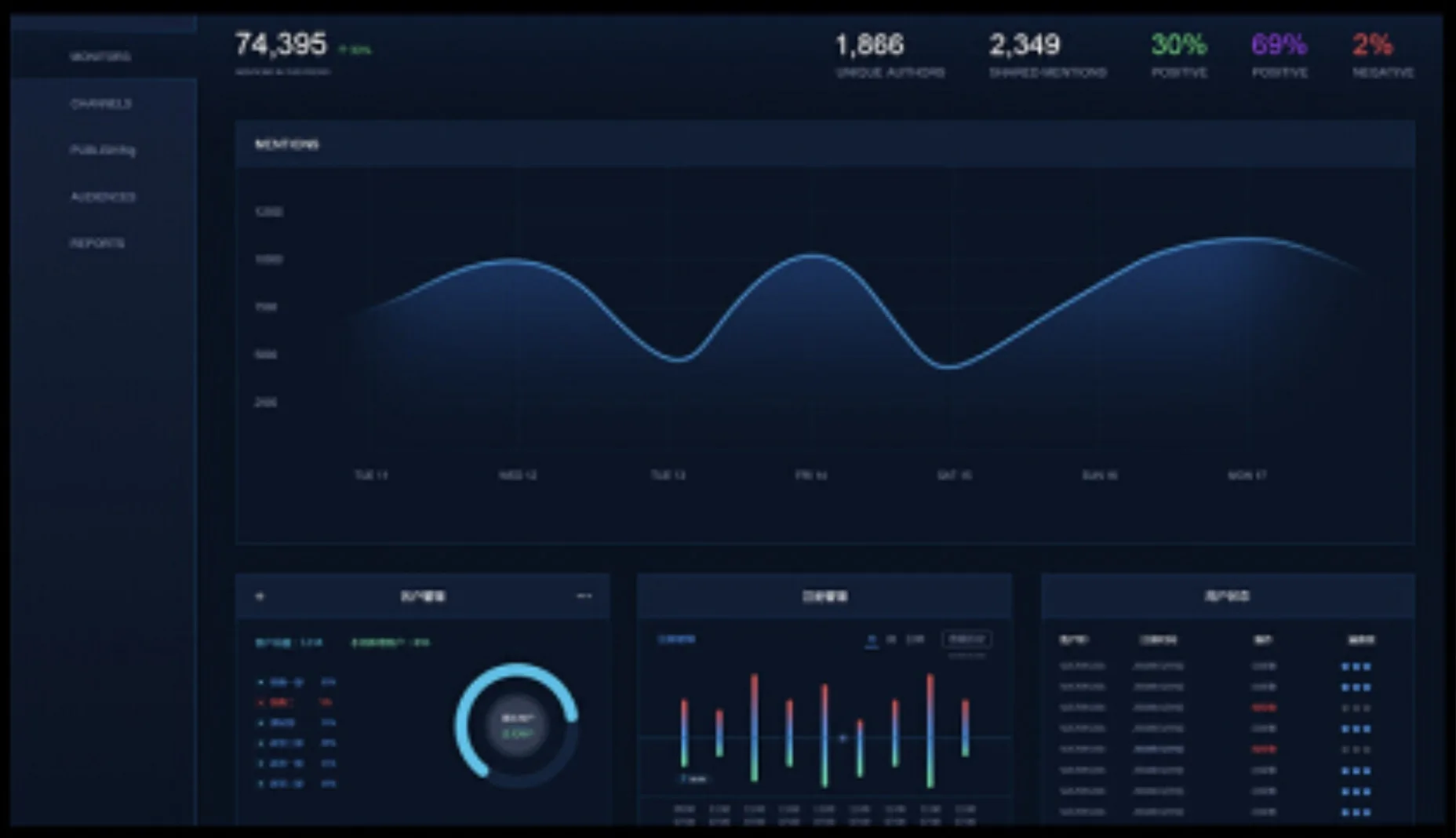Go to PUBLISHING in the sidebar
1456x838 pixels.
[103, 150]
